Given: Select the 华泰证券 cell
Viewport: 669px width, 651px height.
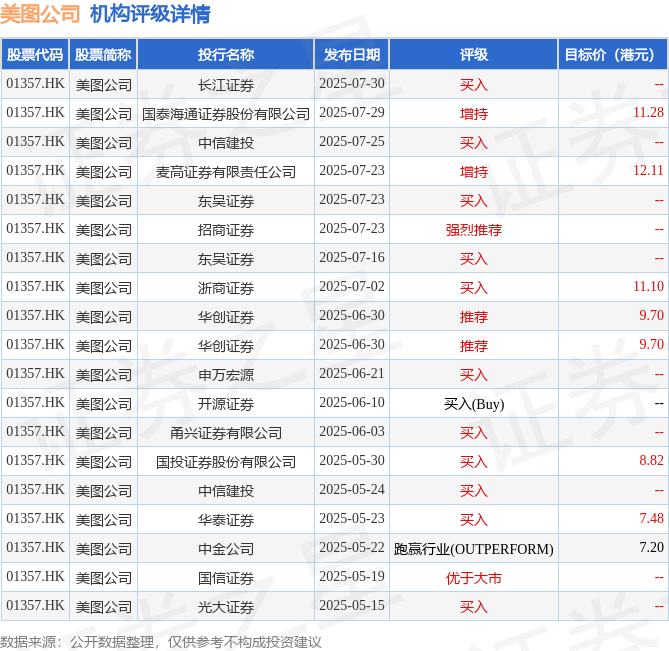Looking at the screenshot, I should [x=226, y=520].
